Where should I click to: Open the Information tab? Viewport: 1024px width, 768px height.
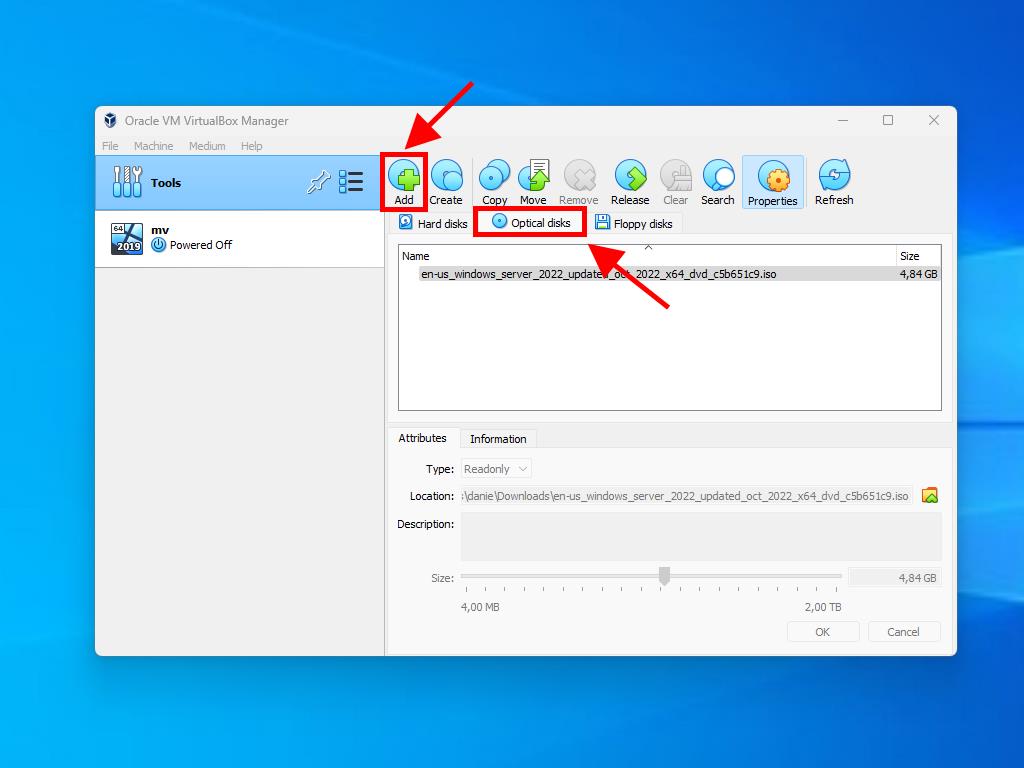(x=498, y=438)
